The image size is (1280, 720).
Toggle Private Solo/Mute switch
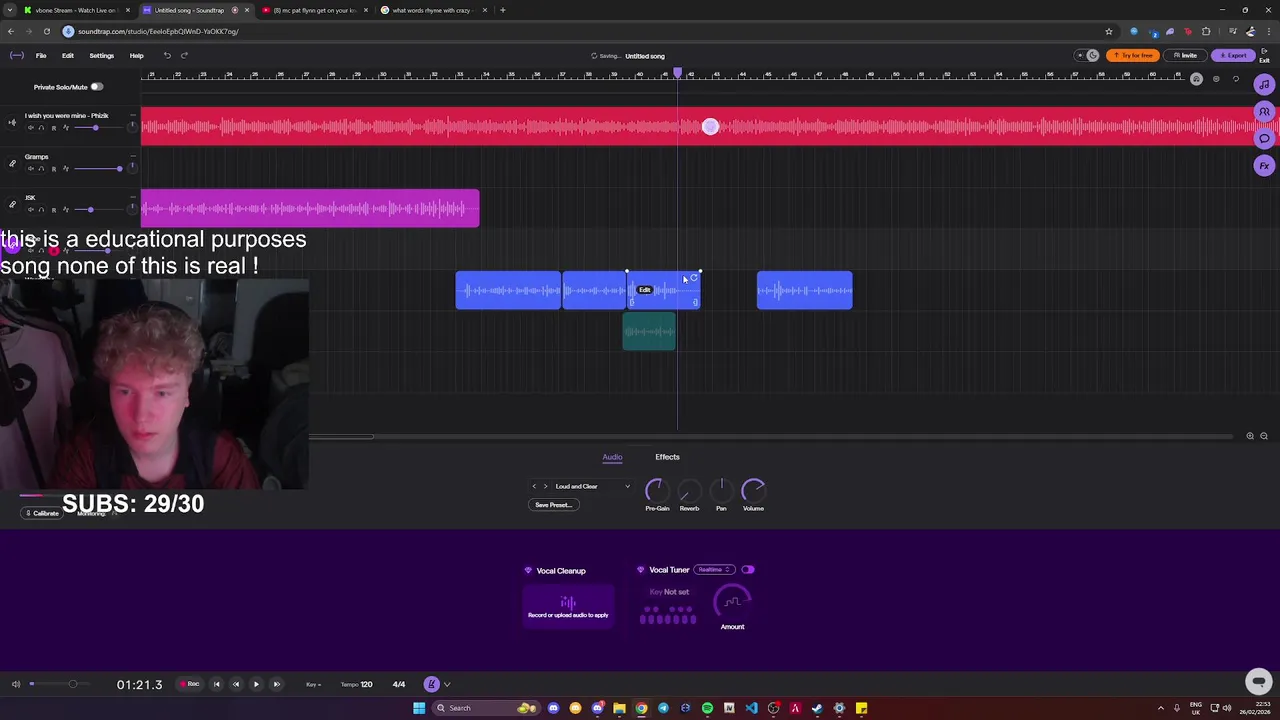(x=96, y=87)
